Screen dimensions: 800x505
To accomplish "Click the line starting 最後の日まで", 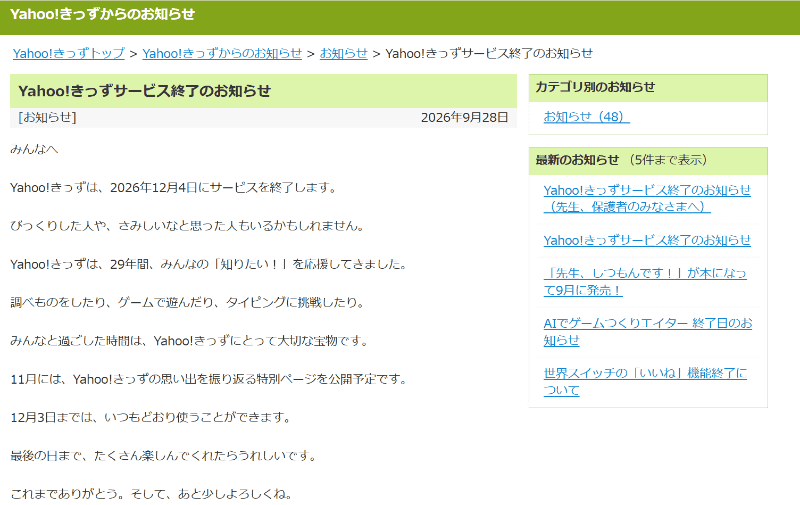I will pos(163,456).
